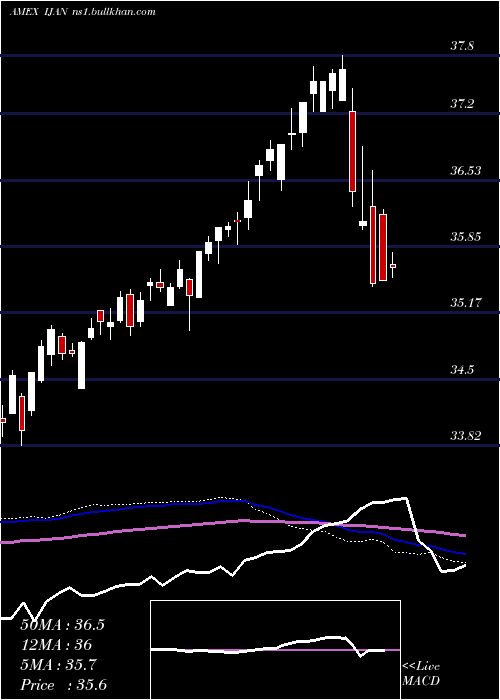Click the 50MA : 36.5 readout
The width and height of the screenshot is (500, 700).
[x=62, y=625]
